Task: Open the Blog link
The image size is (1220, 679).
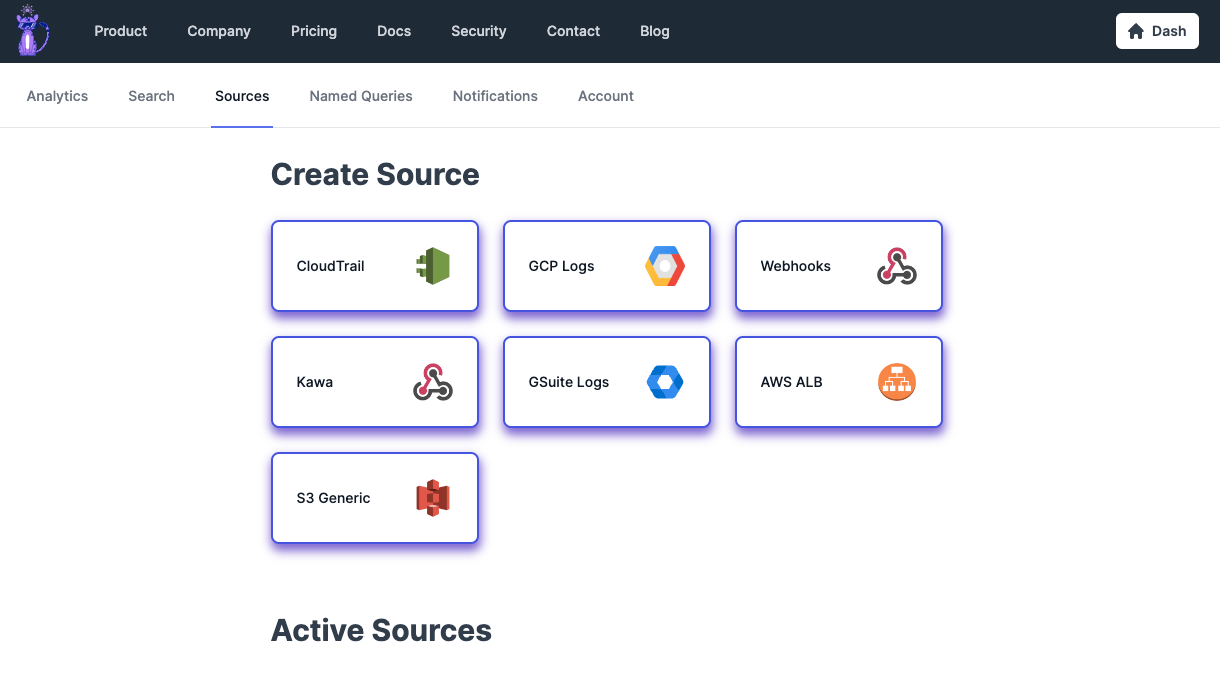Action: [655, 31]
